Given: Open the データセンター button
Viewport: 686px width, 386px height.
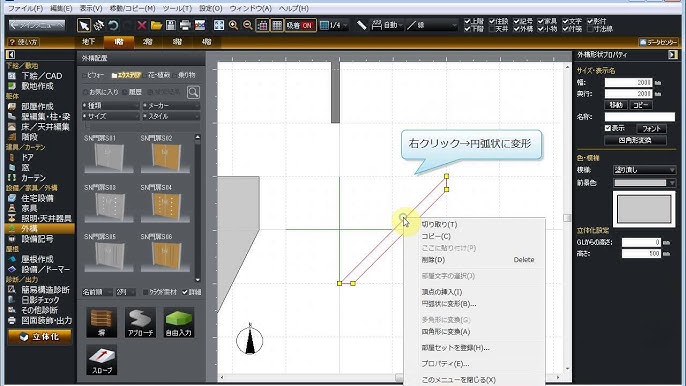Looking at the screenshot, I should click(658, 42).
